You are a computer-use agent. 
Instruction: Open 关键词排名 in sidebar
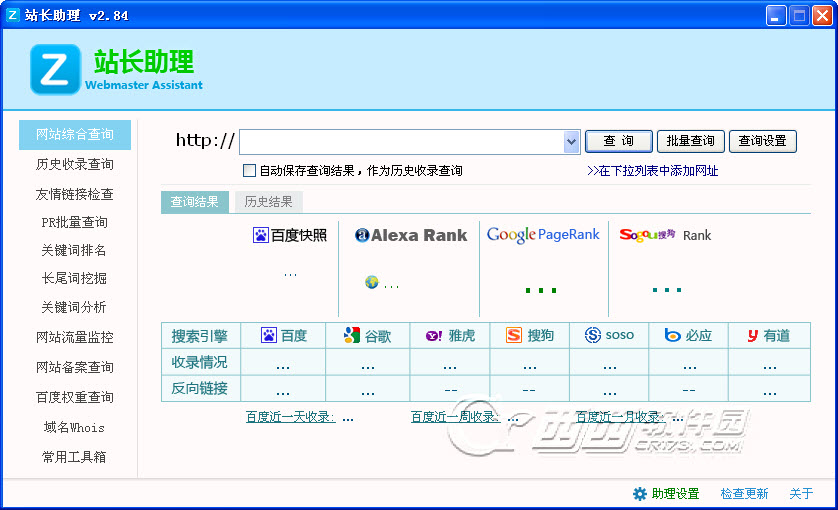tap(74, 250)
